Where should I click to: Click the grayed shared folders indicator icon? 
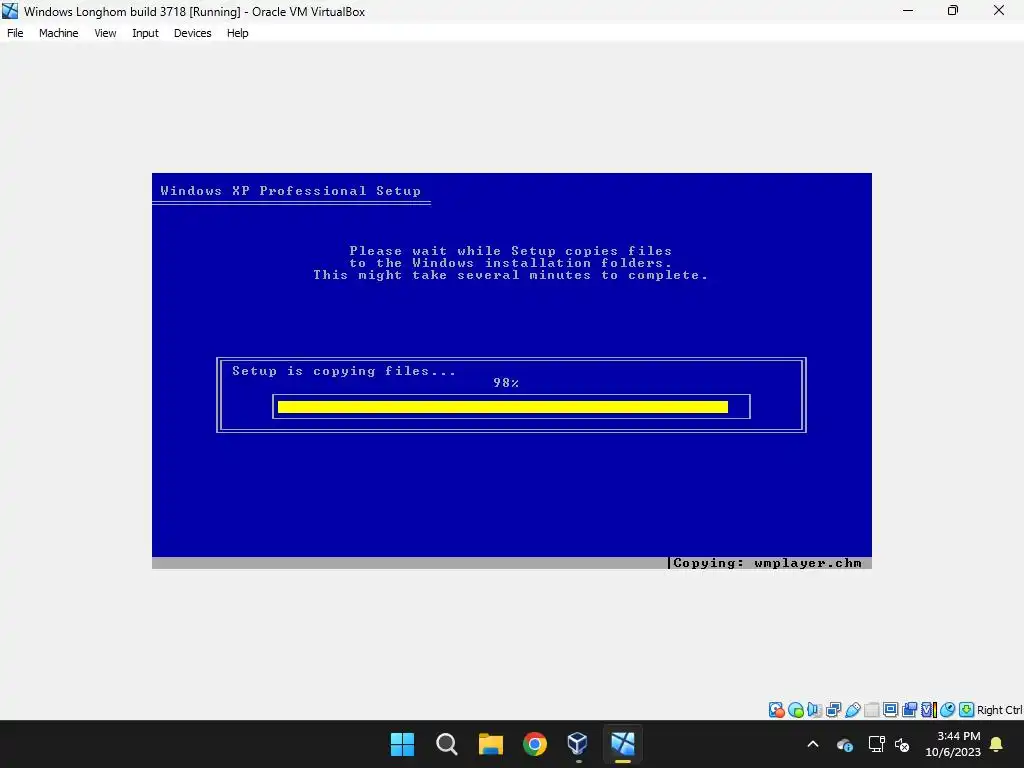coord(872,710)
